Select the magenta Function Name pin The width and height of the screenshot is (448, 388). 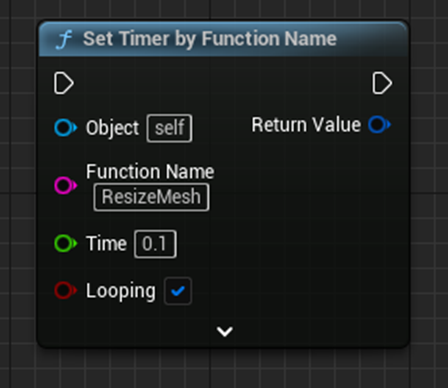click(65, 185)
